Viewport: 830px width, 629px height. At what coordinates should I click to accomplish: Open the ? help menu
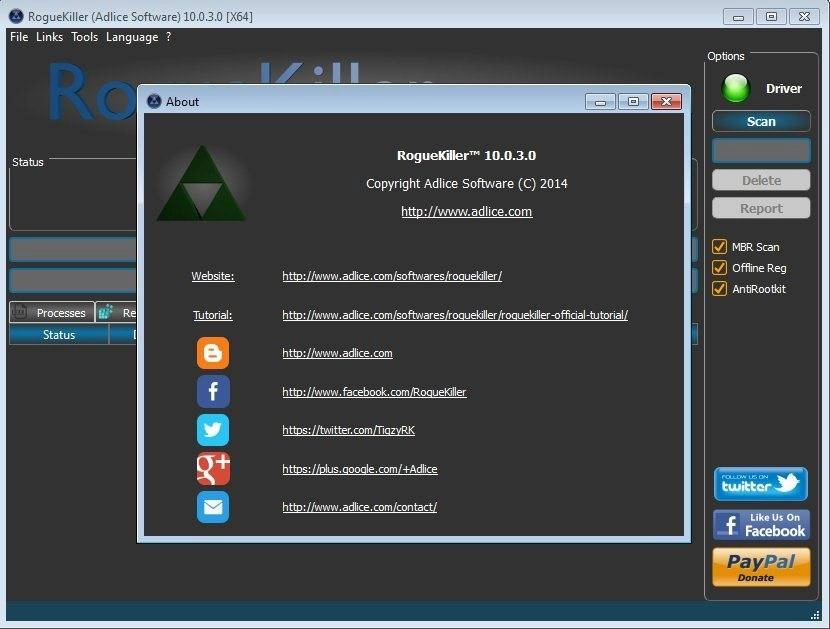click(x=168, y=37)
